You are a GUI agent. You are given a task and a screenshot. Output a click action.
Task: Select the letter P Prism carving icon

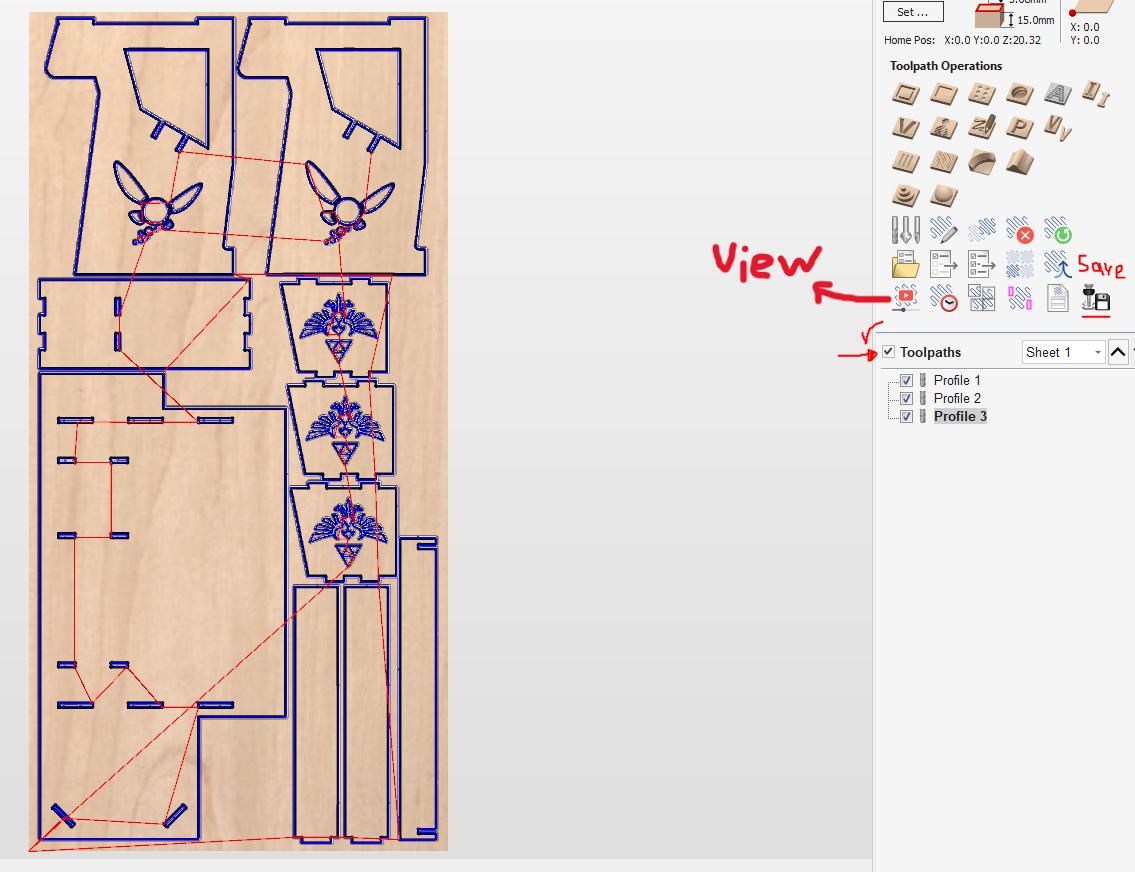(x=1019, y=128)
